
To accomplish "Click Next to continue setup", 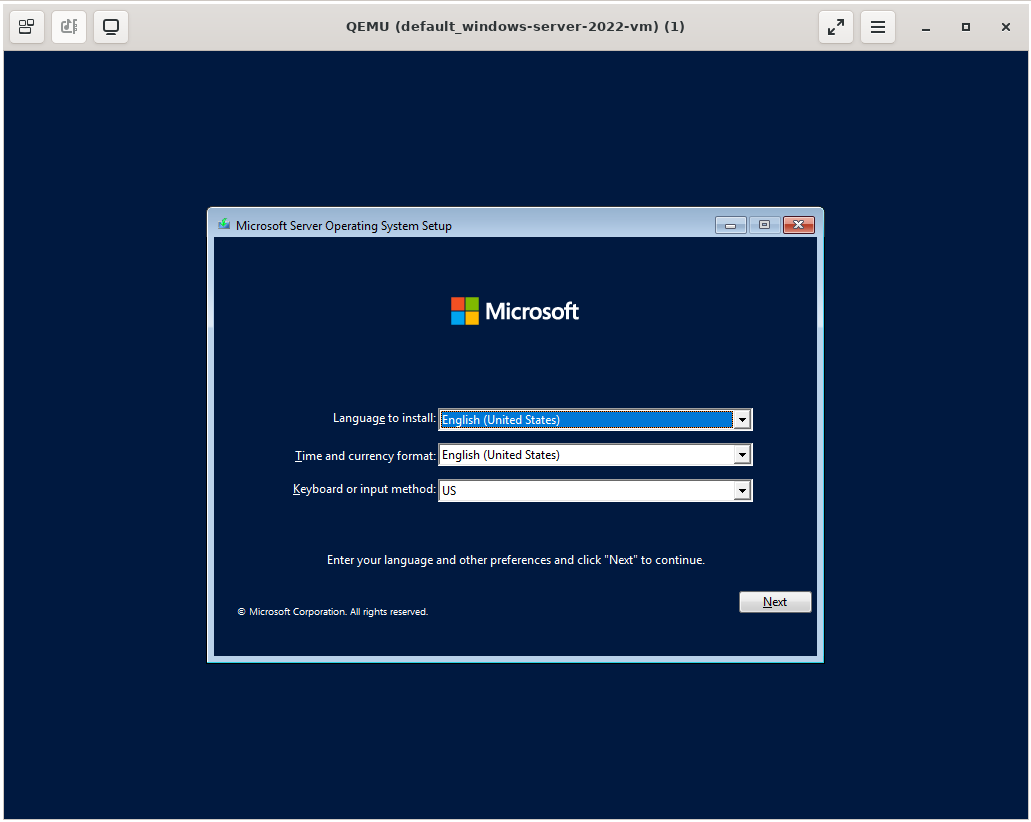I will tap(775, 602).
